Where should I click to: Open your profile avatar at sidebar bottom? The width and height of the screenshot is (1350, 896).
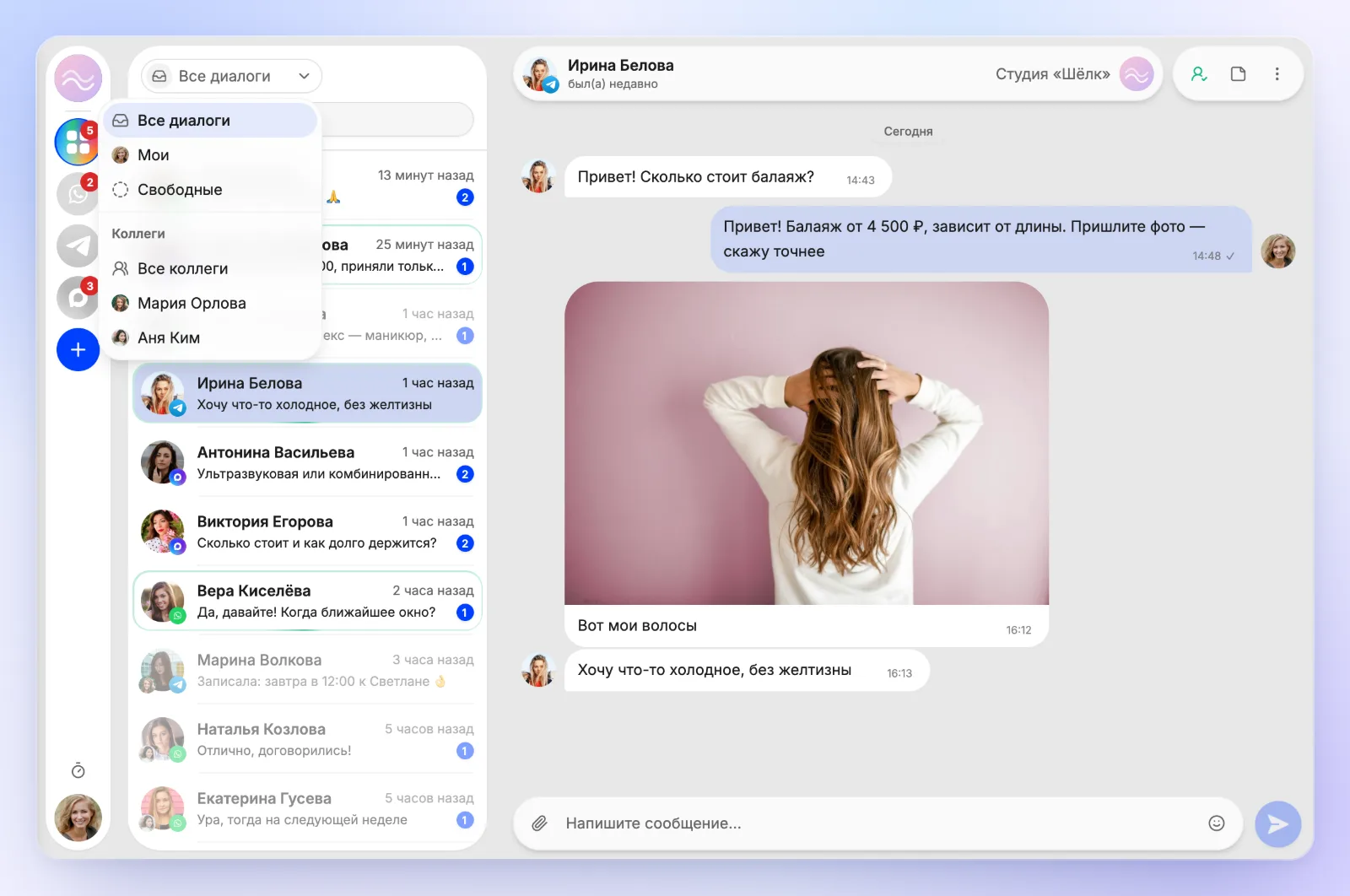78,818
